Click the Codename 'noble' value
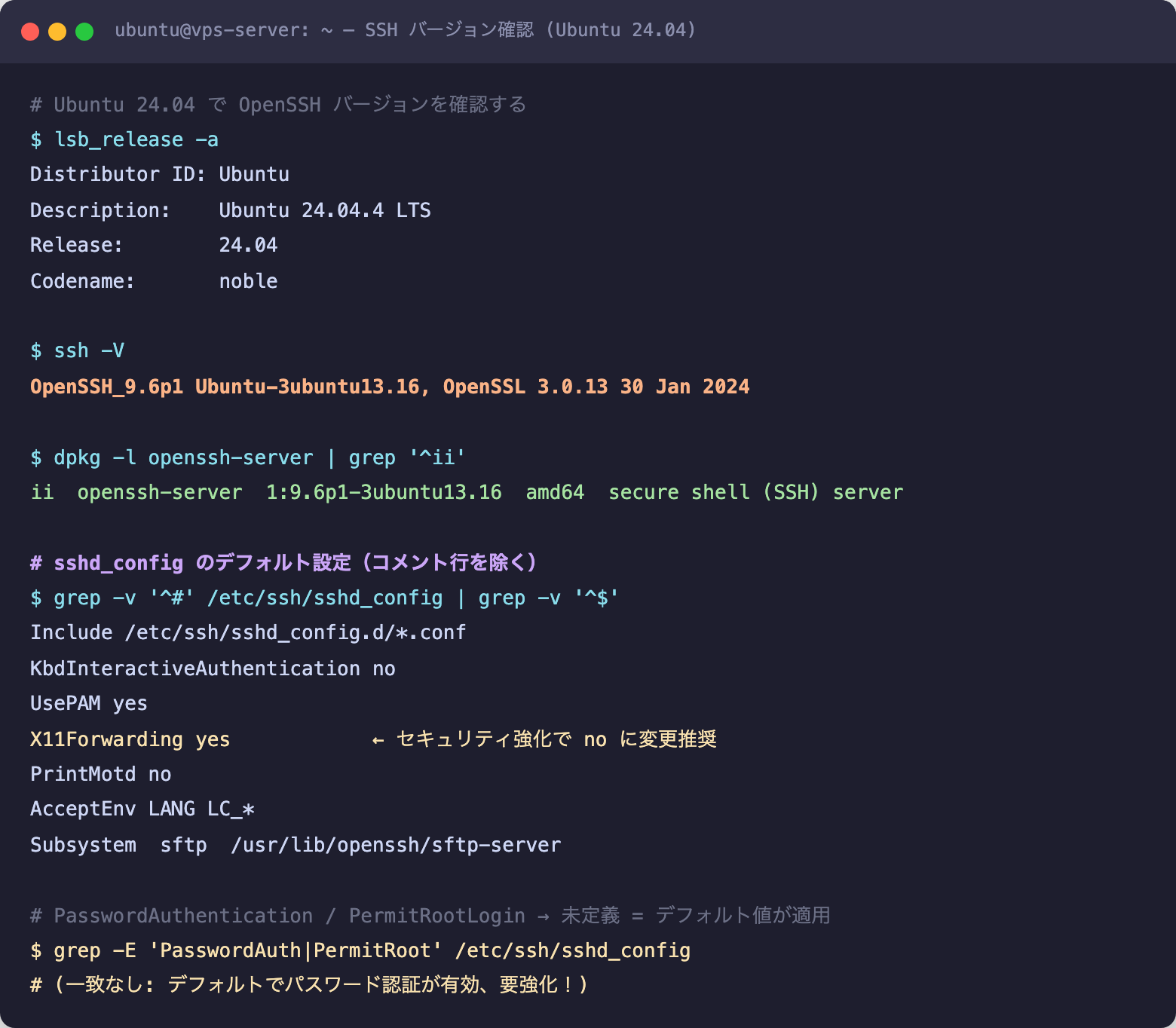Image resolution: width=1176 pixels, height=1028 pixels. click(248, 281)
